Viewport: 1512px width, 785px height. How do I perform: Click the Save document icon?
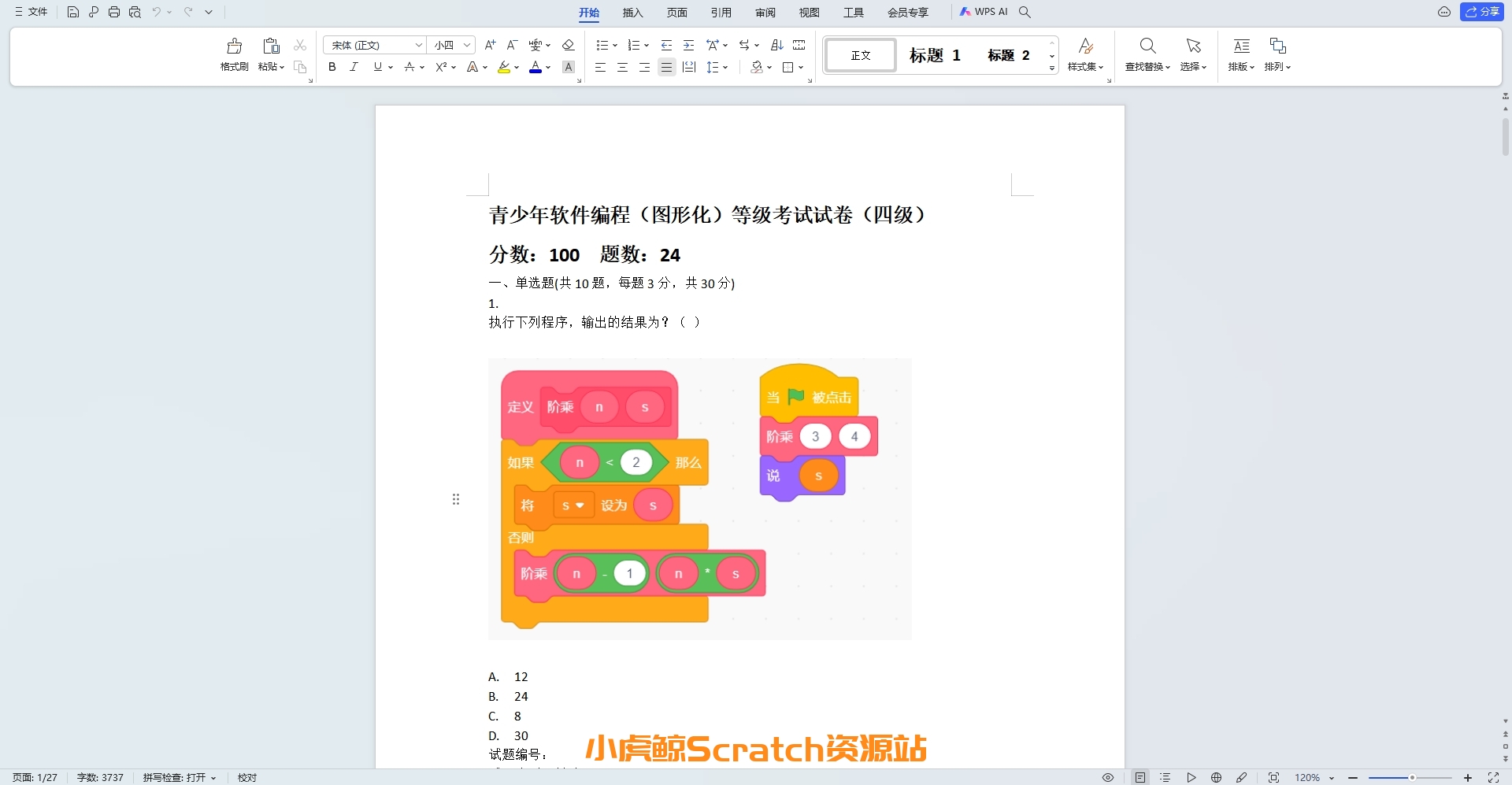pos(72,12)
